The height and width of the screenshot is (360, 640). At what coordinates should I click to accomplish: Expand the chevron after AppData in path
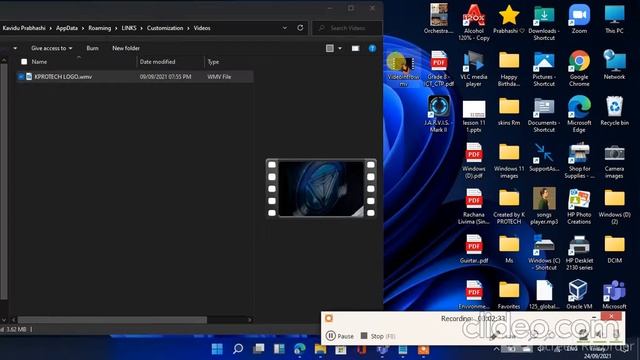point(83,28)
